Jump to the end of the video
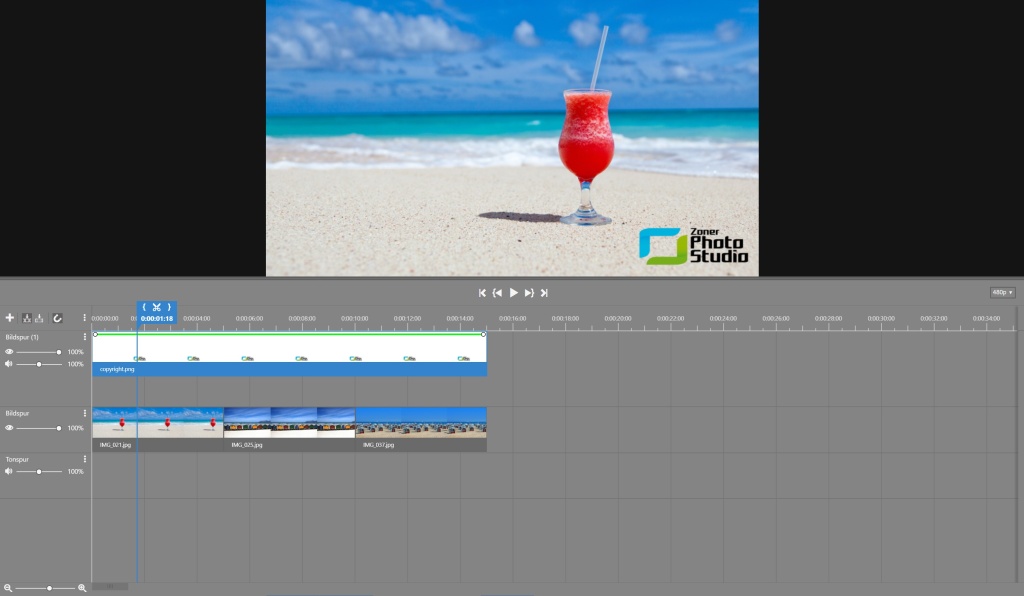The image size is (1024, 596). tap(544, 293)
